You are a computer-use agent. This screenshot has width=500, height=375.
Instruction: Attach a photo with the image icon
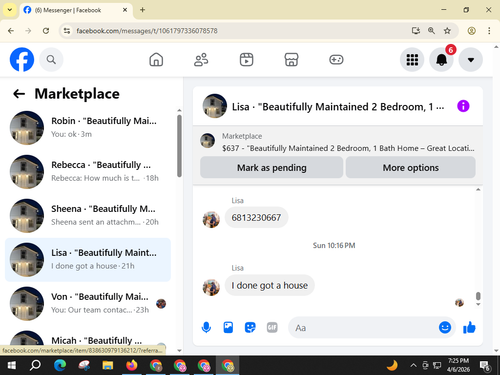coord(228,328)
